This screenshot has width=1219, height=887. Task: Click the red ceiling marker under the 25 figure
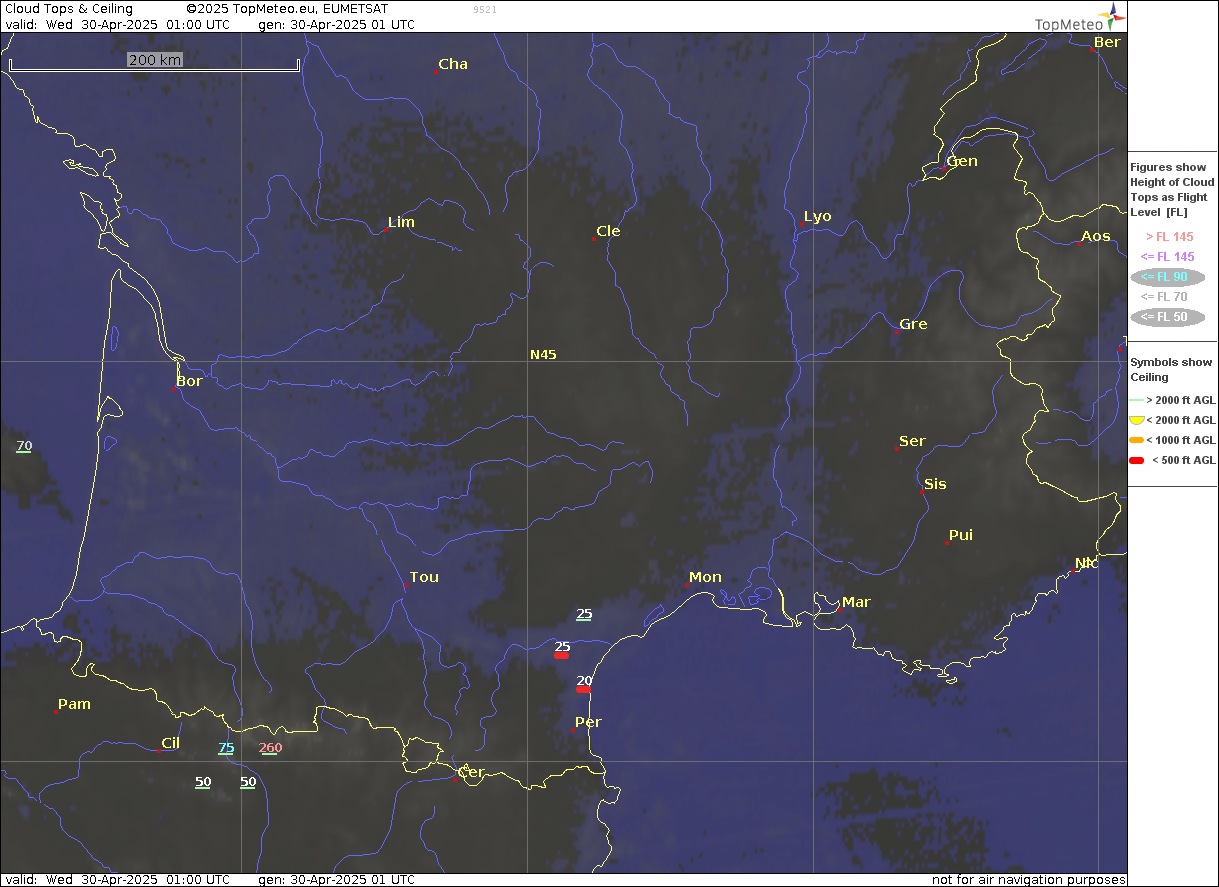[562, 655]
